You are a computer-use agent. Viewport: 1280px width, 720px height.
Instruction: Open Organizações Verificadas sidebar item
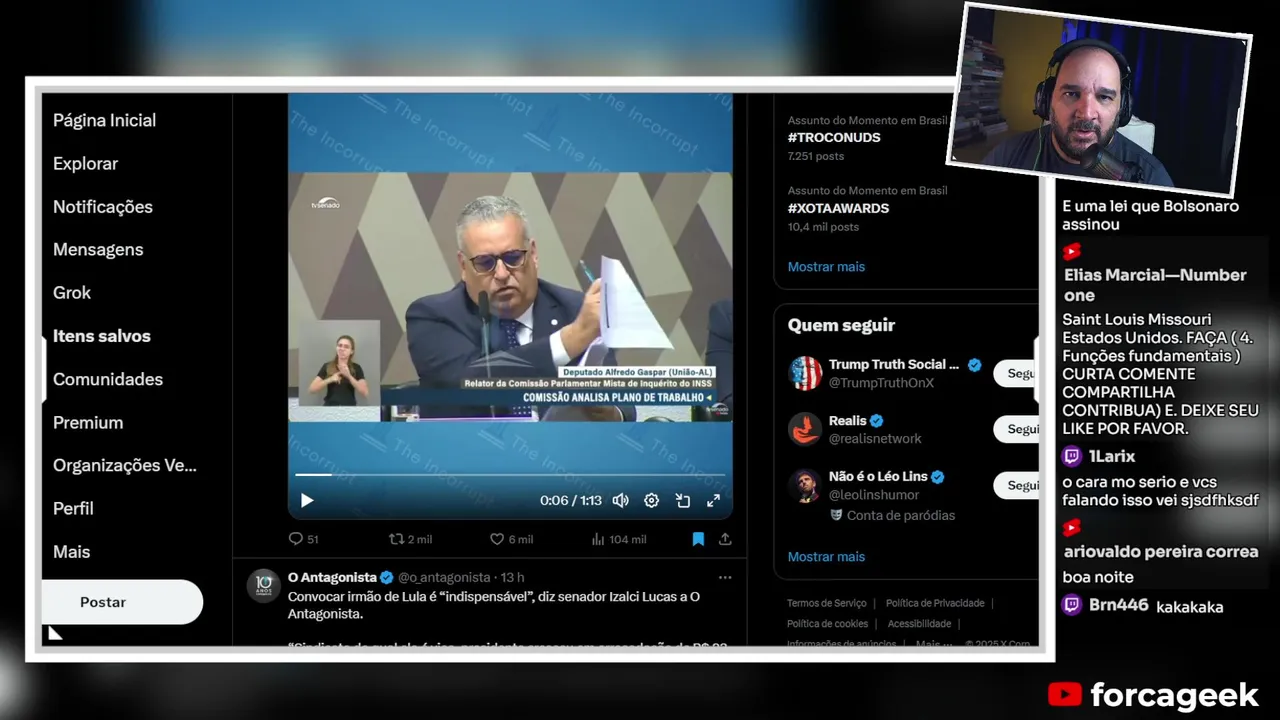click(125, 465)
